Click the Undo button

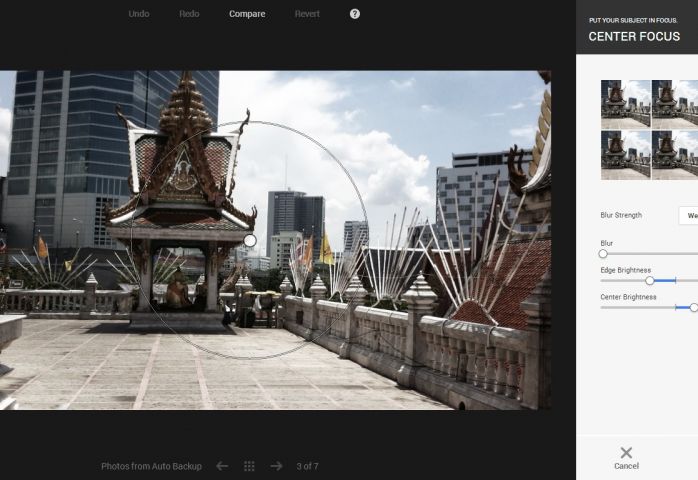tap(139, 14)
